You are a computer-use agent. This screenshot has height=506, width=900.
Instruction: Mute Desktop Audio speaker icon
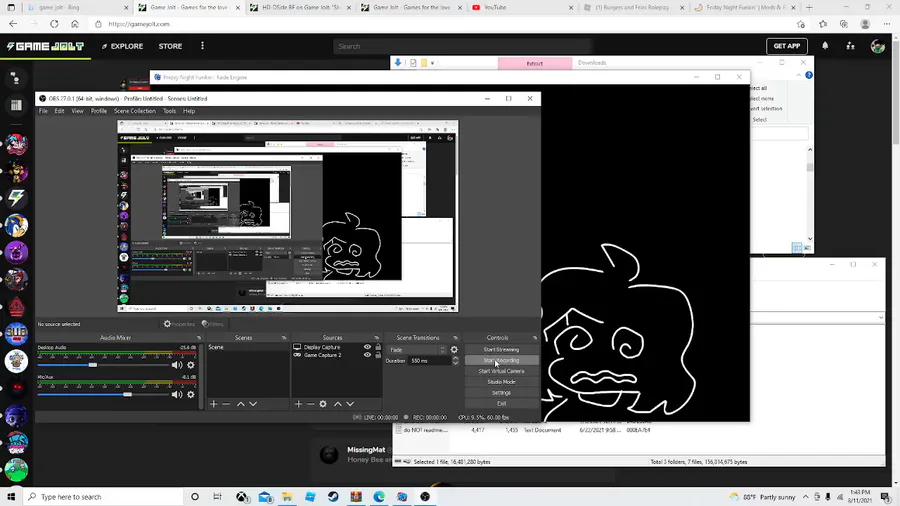(177, 365)
